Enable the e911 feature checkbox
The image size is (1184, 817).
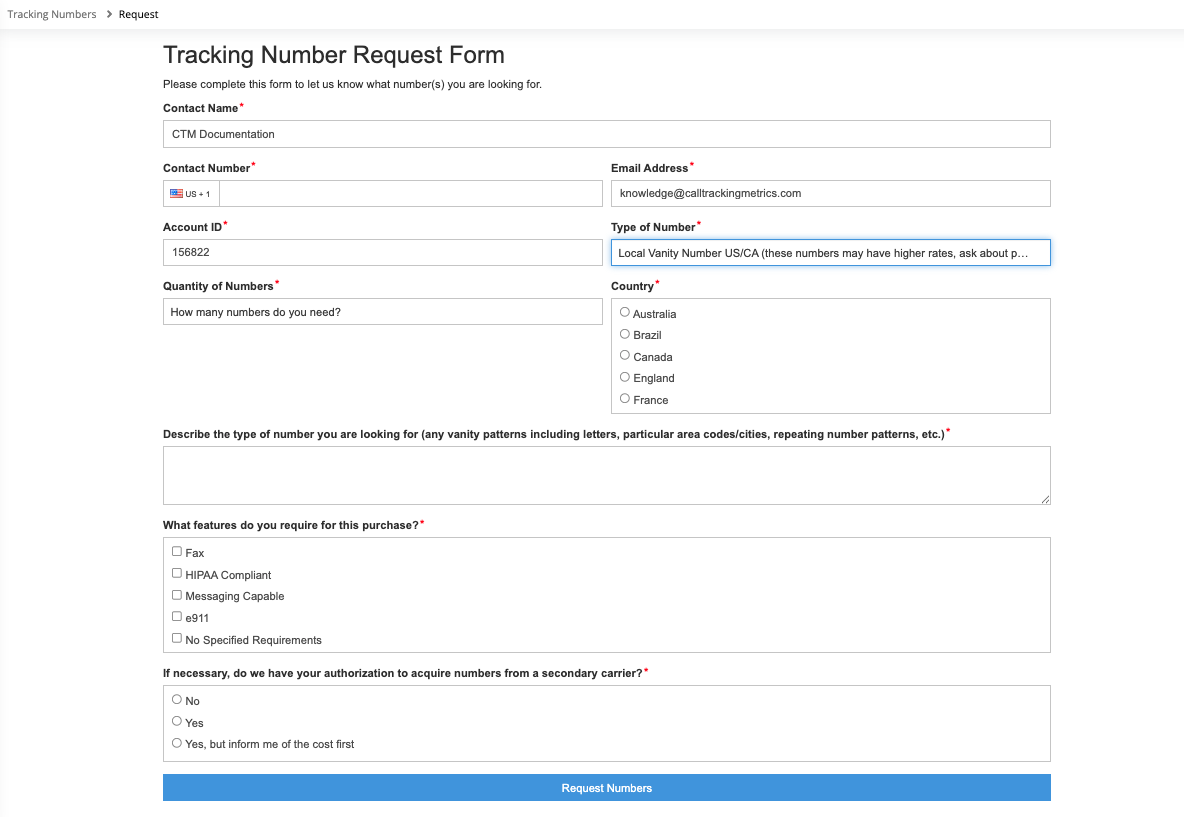[177, 617]
